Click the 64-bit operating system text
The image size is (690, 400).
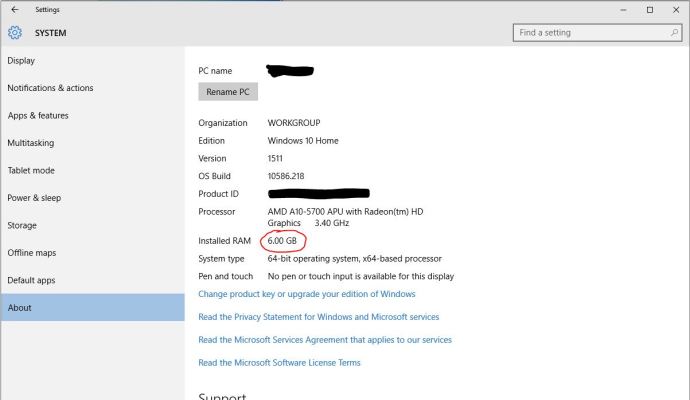pyautogui.click(x=355, y=259)
